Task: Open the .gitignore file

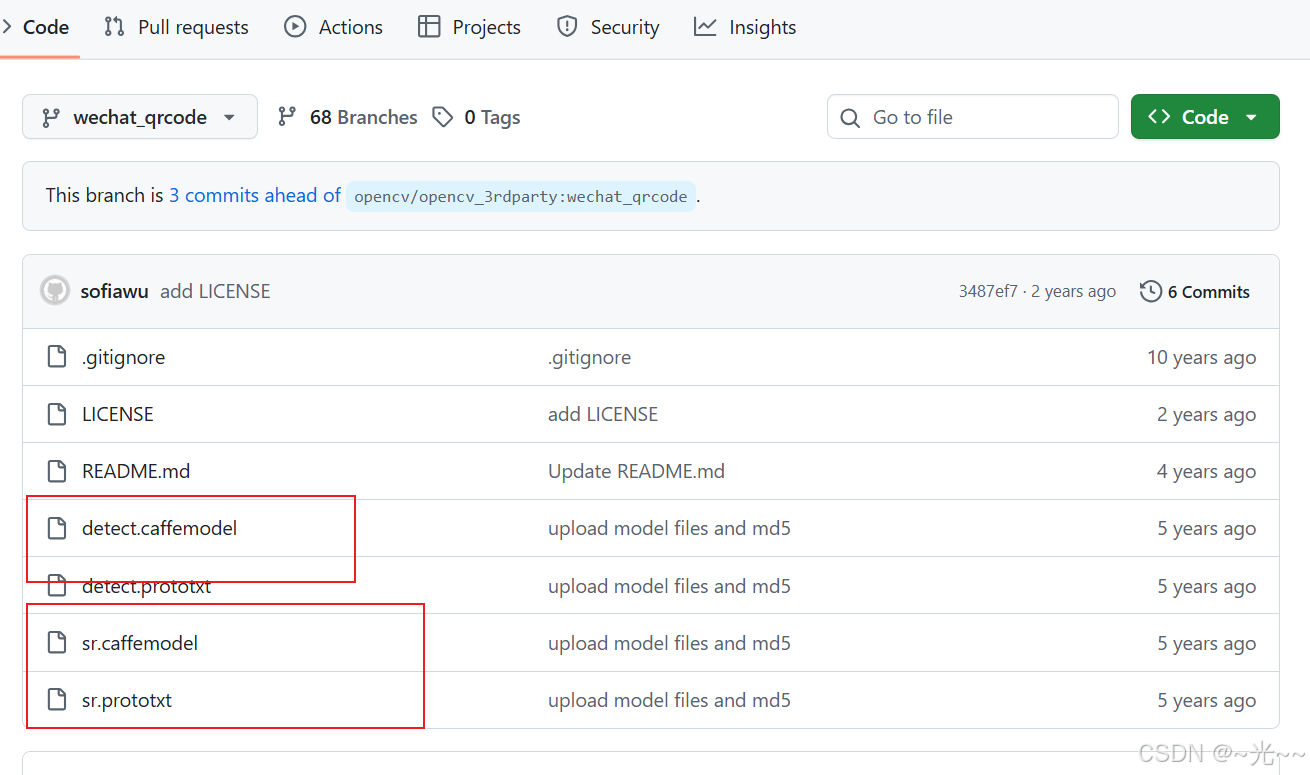Action: tap(124, 357)
